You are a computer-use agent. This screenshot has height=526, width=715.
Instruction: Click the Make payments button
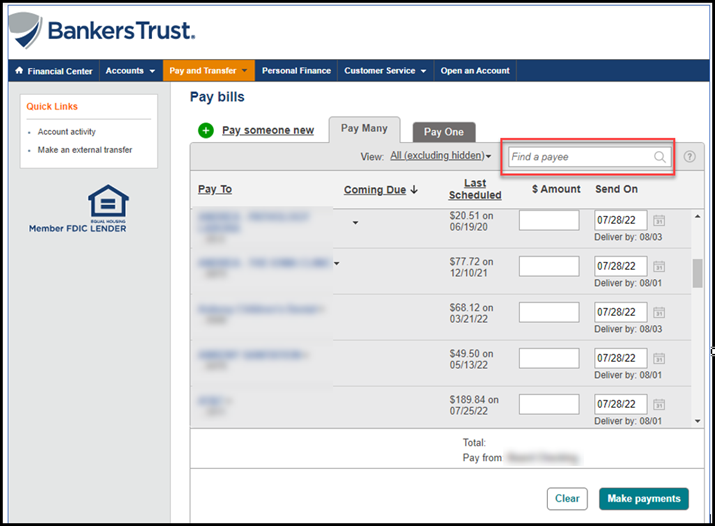pos(644,499)
